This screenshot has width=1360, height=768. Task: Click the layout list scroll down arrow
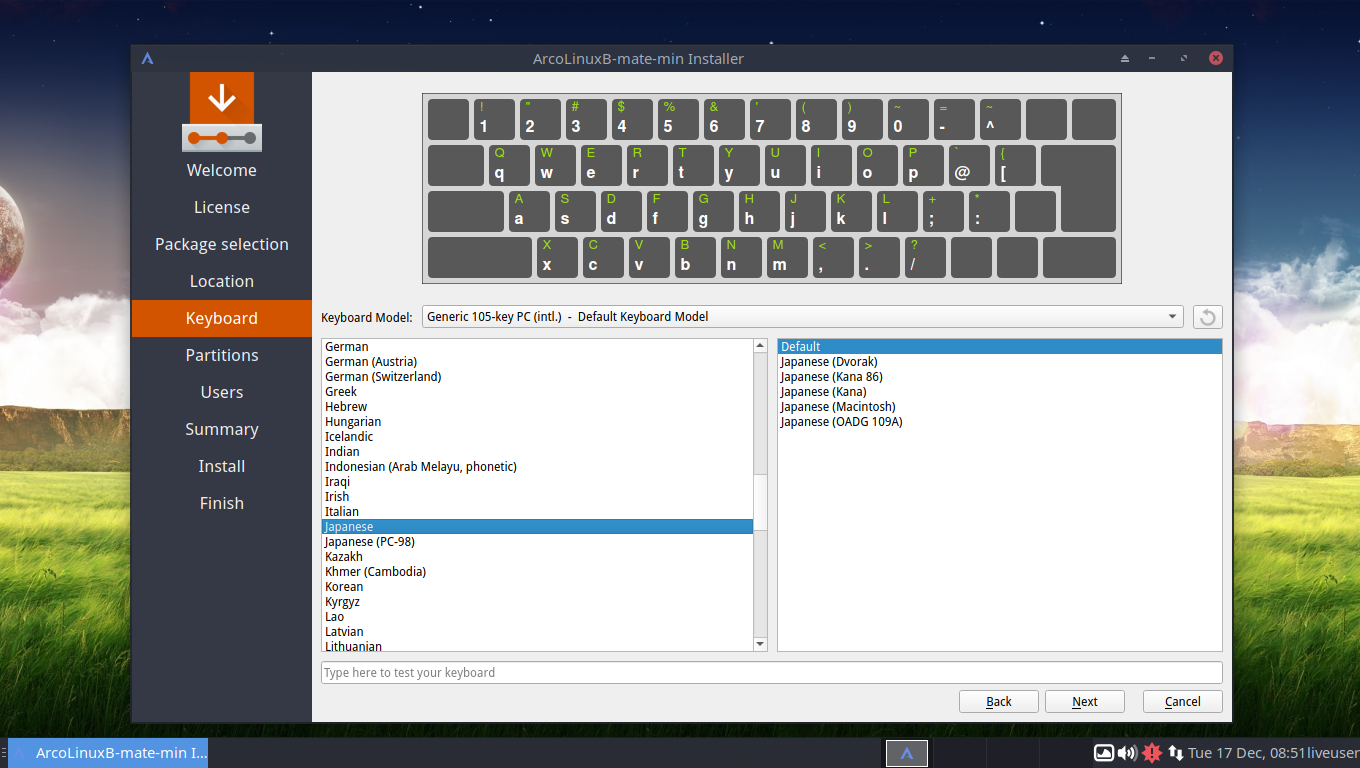point(760,644)
